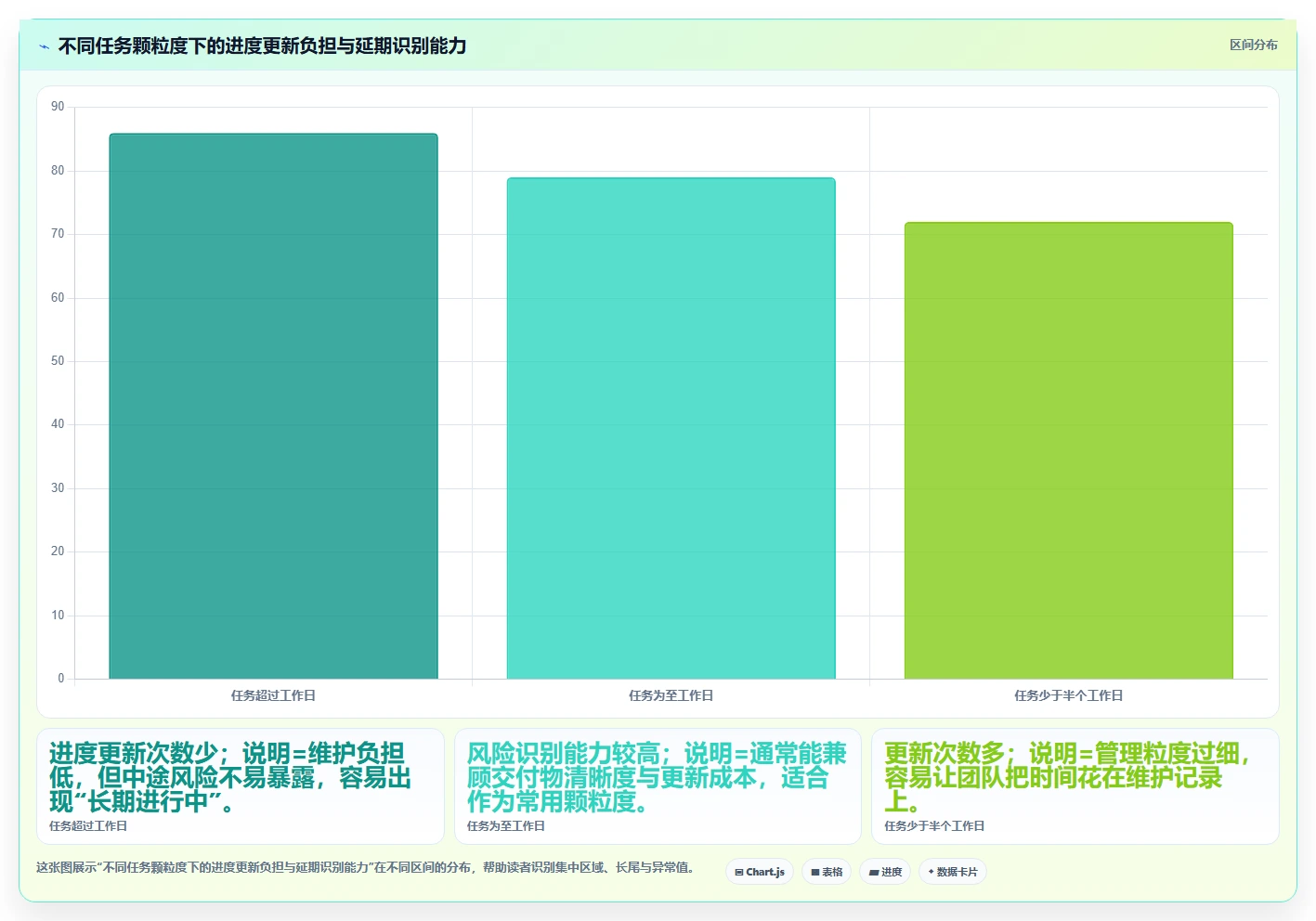Image resolution: width=1316 pixels, height=921 pixels.
Task: Click the y-axis value 90
Action: pyautogui.click(x=58, y=107)
